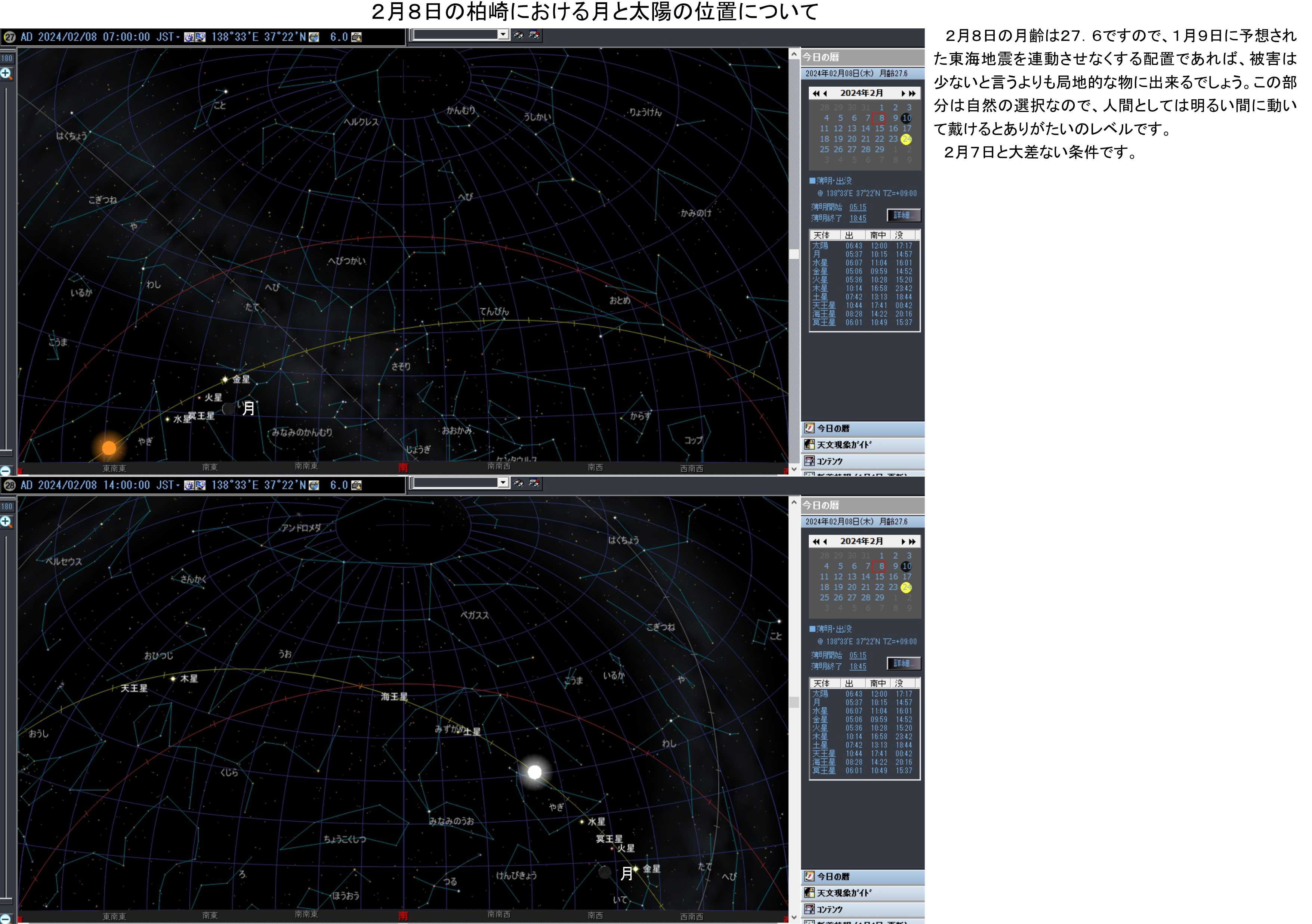The image size is (1312, 924).
Task: Open clock time-setting icon in upper chart toolbar
Action: point(189,37)
